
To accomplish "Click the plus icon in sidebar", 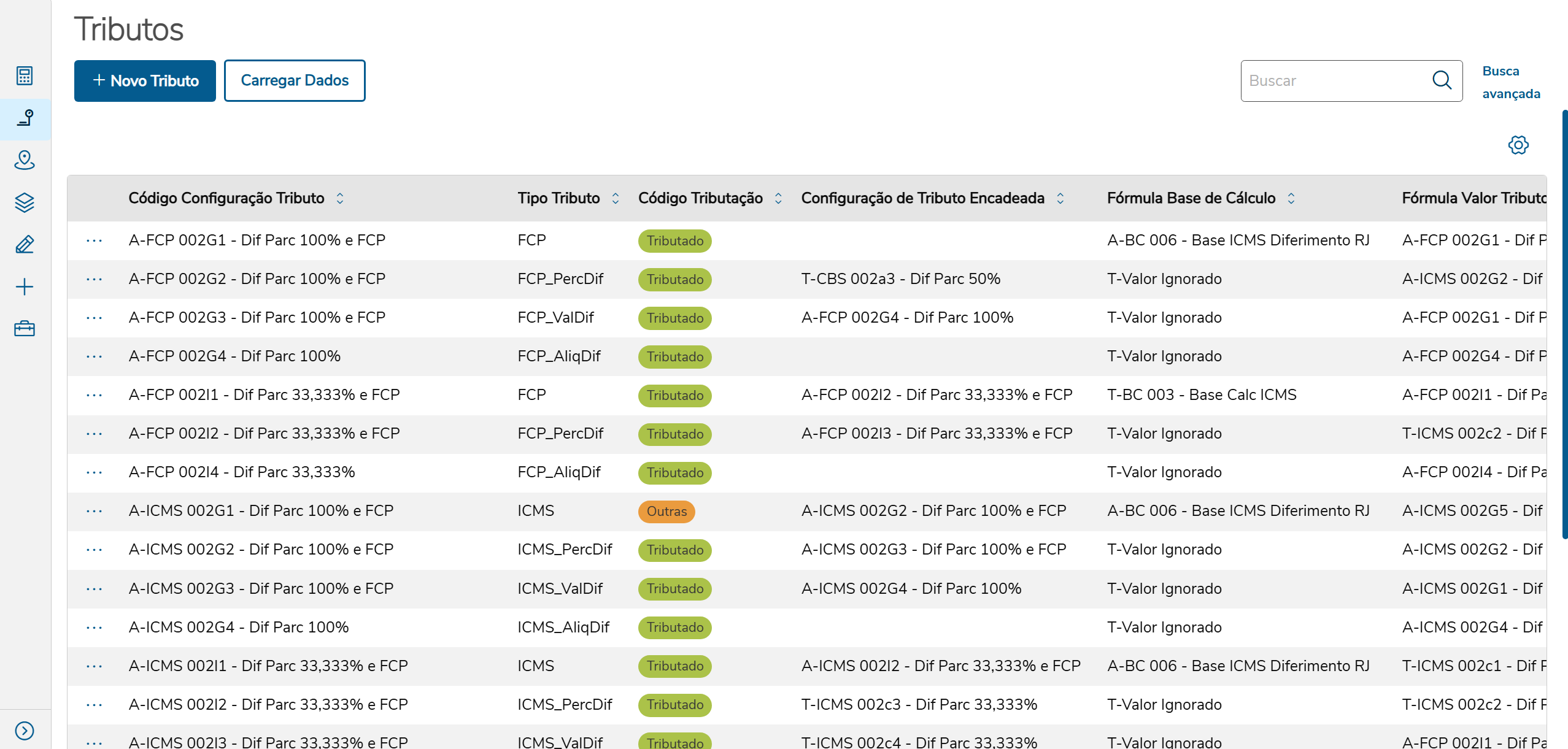I will click(25, 286).
